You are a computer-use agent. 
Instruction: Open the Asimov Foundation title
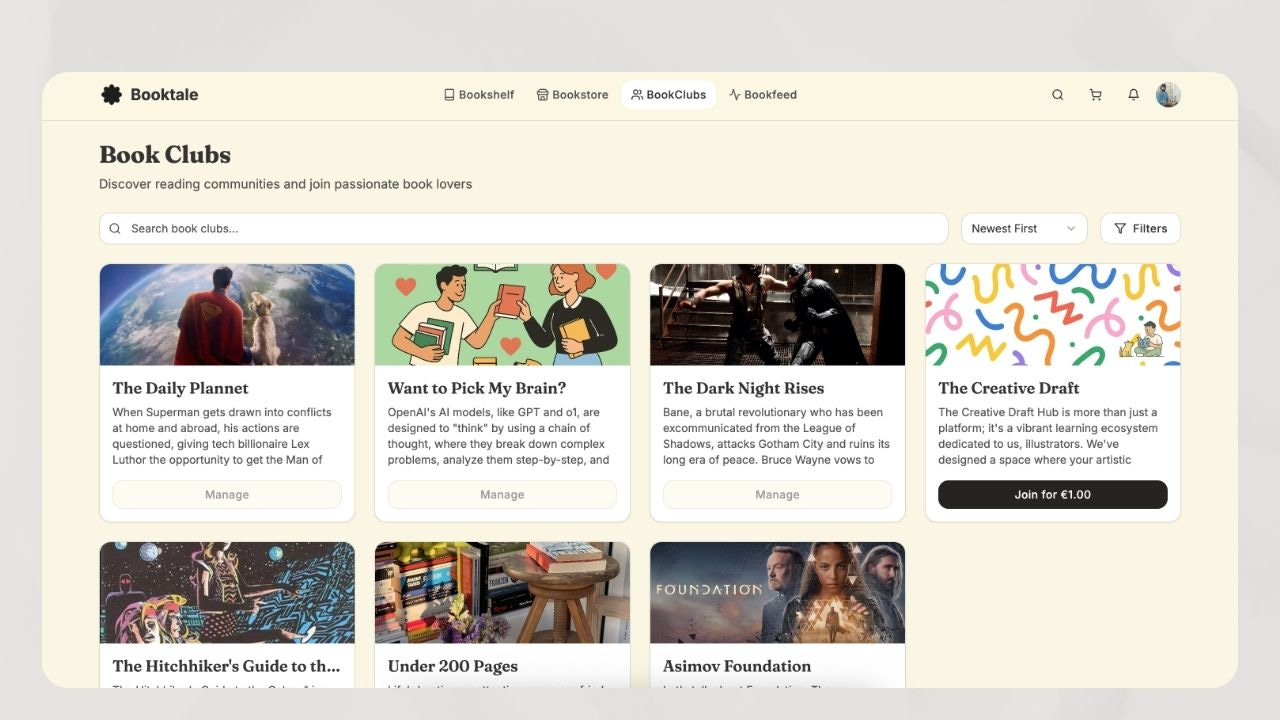click(737, 666)
